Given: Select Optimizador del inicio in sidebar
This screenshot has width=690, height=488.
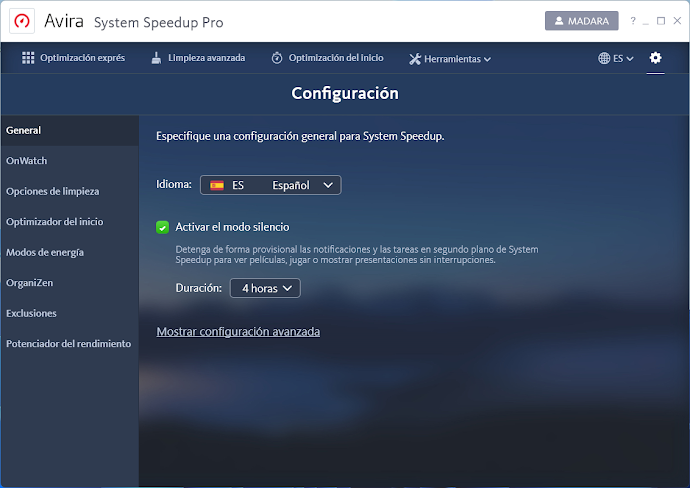Looking at the screenshot, I should point(70,222).
